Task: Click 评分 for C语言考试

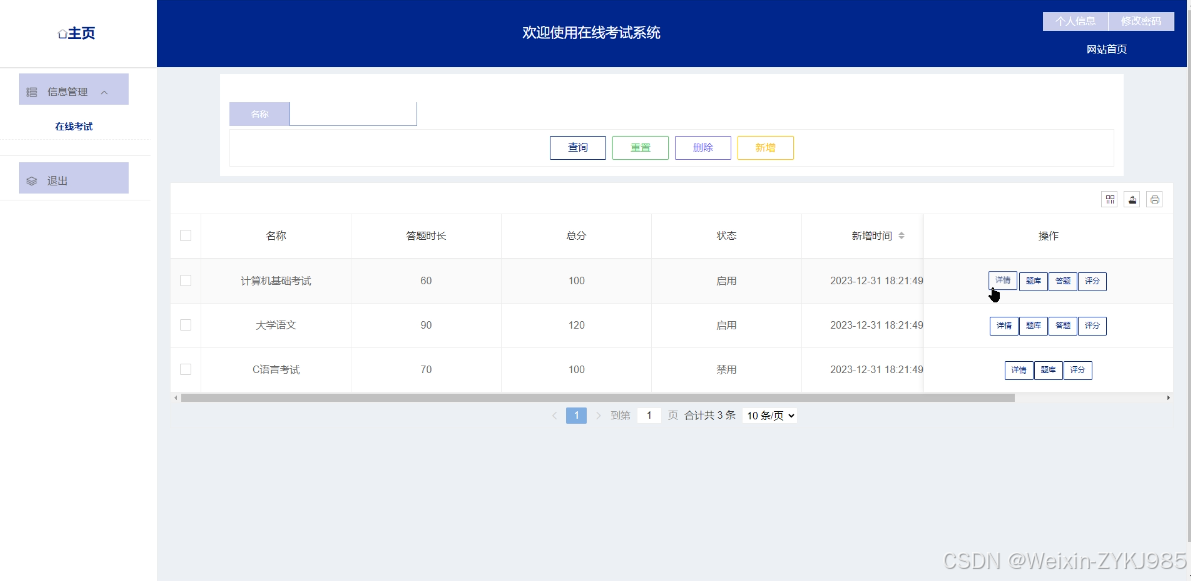Action: coord(1078,371)
